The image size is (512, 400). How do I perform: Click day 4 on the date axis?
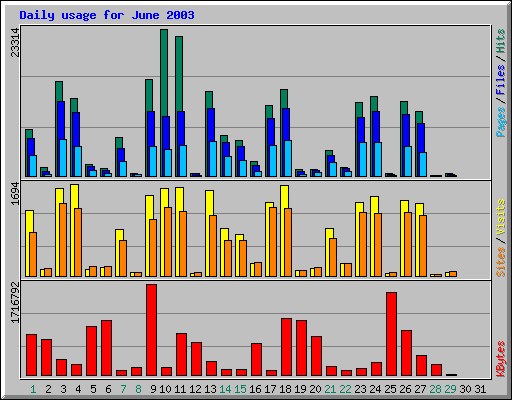click(x=78, y=389)
